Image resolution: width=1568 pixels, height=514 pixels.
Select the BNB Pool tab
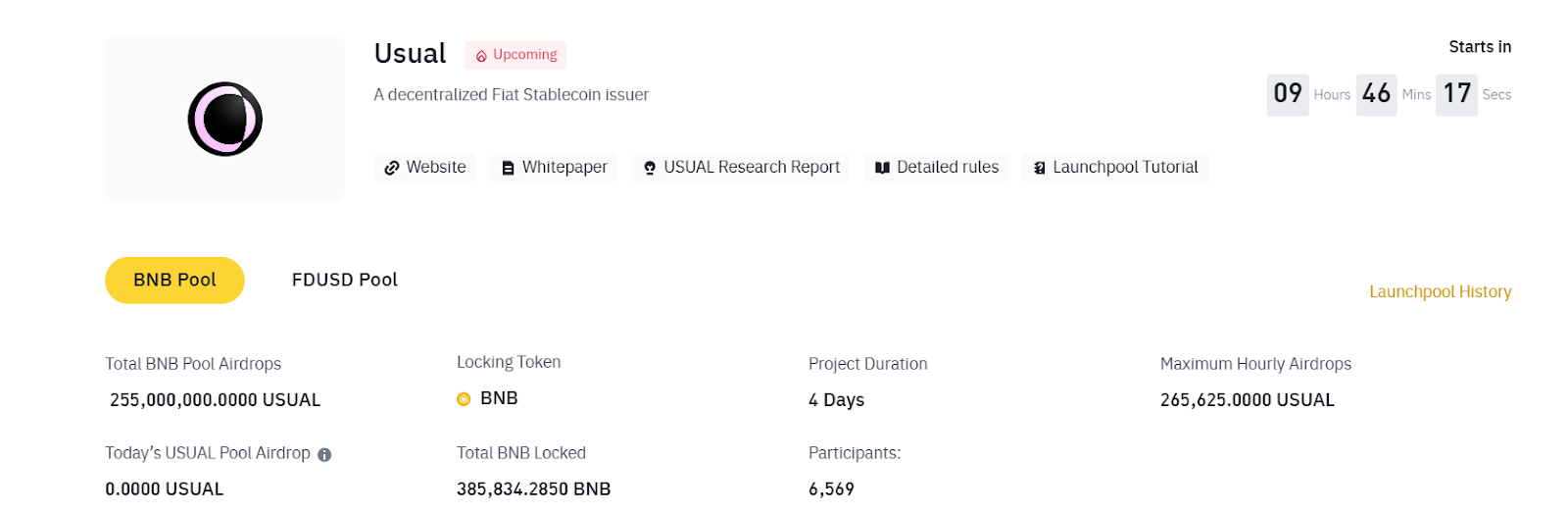tap(174, 281)
